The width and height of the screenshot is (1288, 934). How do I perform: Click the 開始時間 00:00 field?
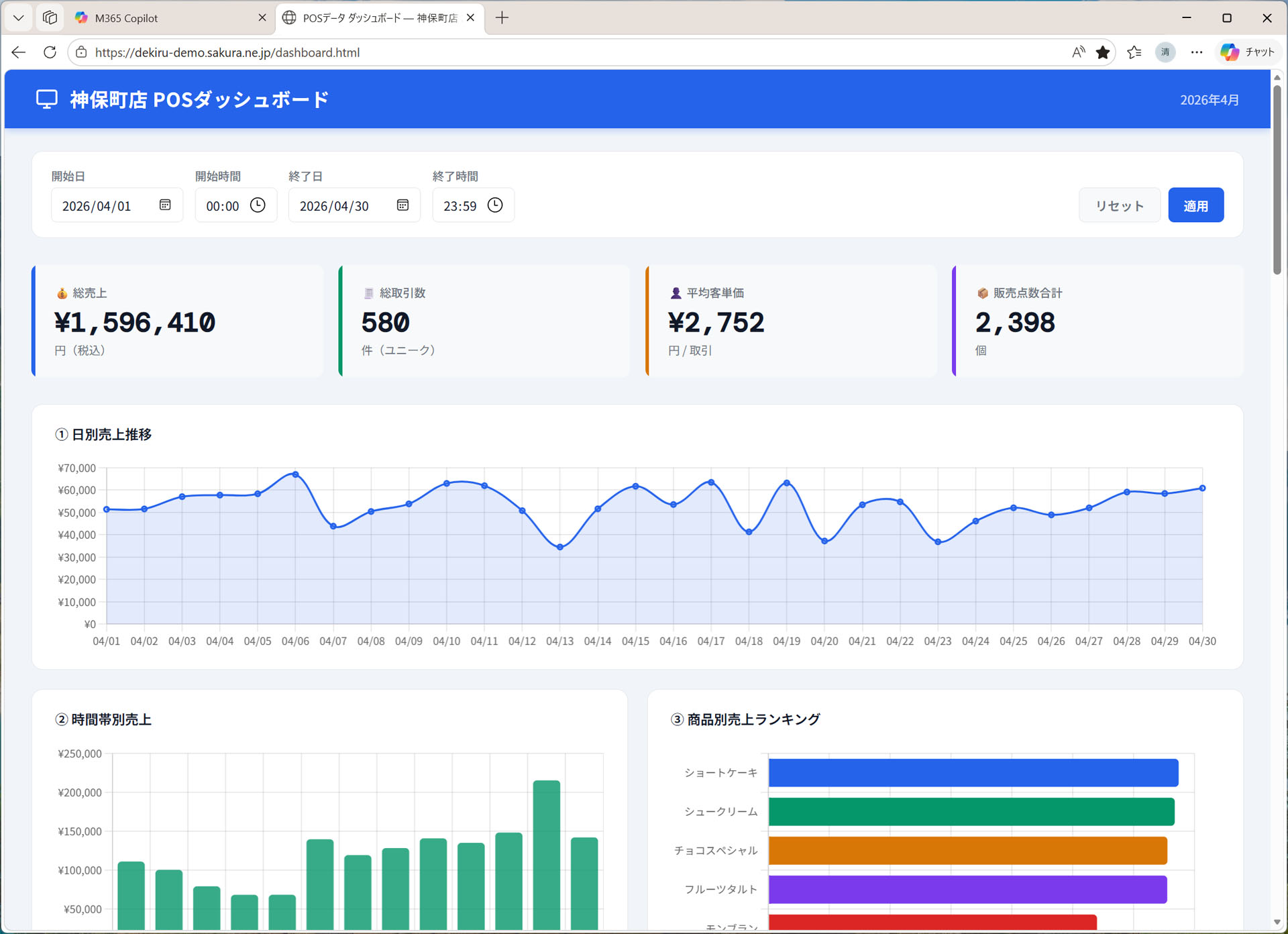[235, 205]
